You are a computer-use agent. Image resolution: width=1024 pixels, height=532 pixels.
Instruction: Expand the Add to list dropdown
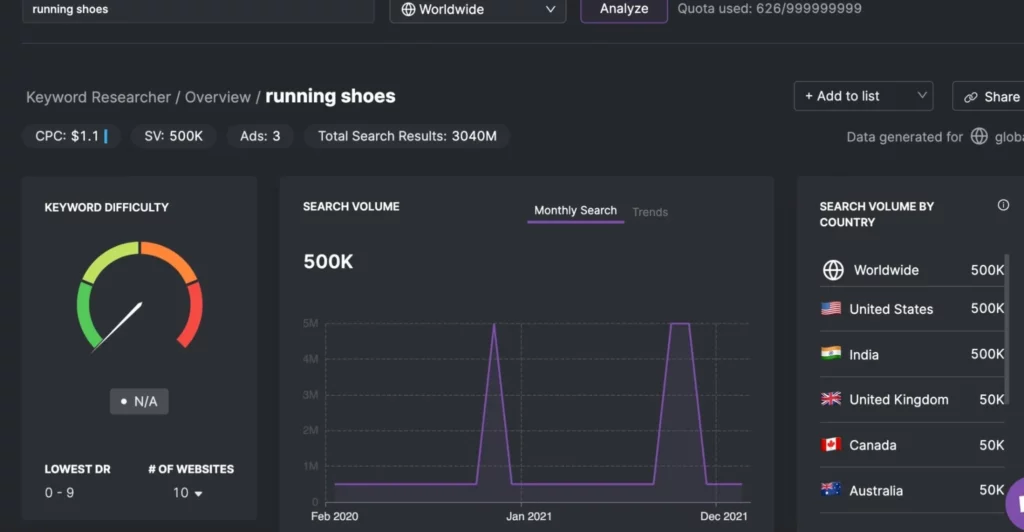coord(862,96)
